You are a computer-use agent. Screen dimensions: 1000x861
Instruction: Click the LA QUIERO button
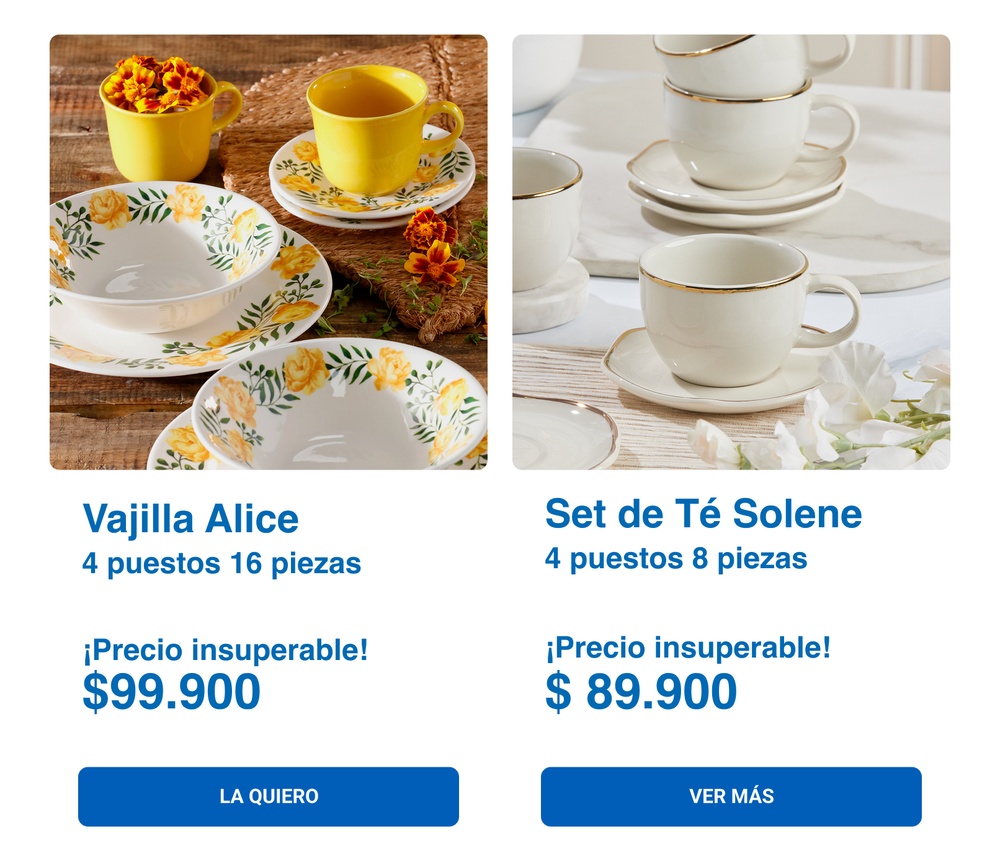click(x=268, y=796)
